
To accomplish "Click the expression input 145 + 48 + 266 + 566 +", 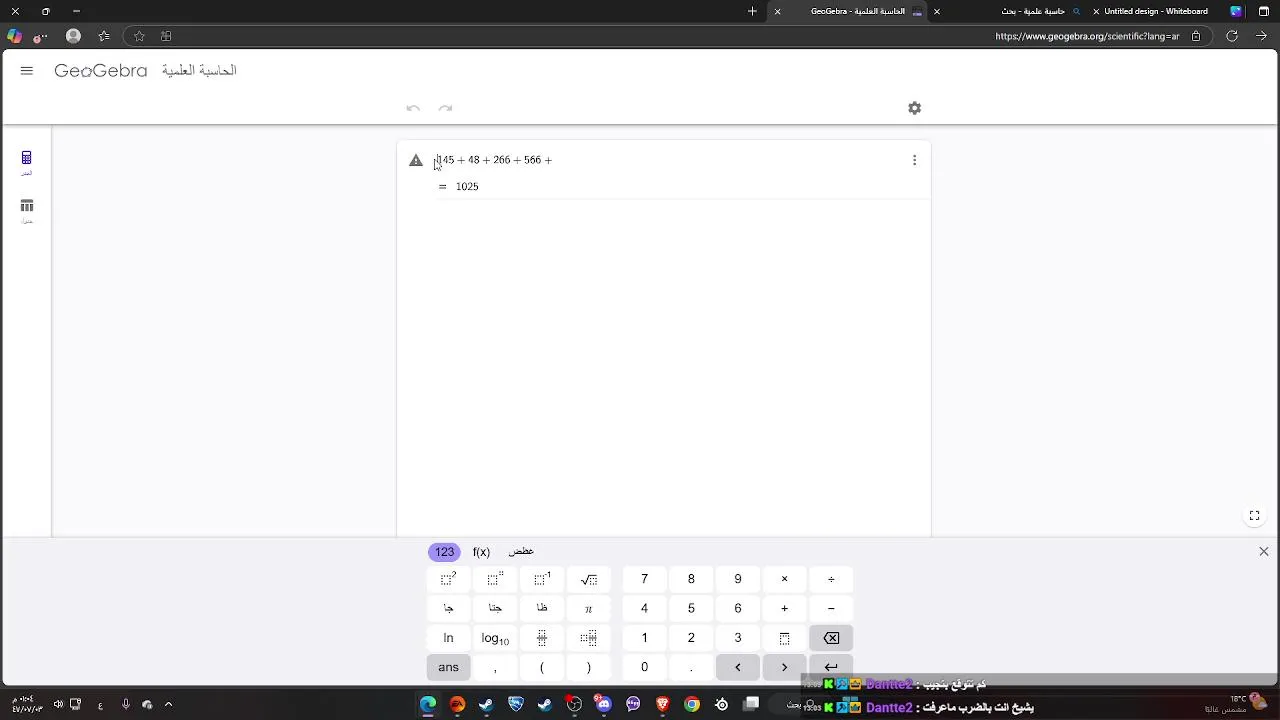I will tap(494, 160).
